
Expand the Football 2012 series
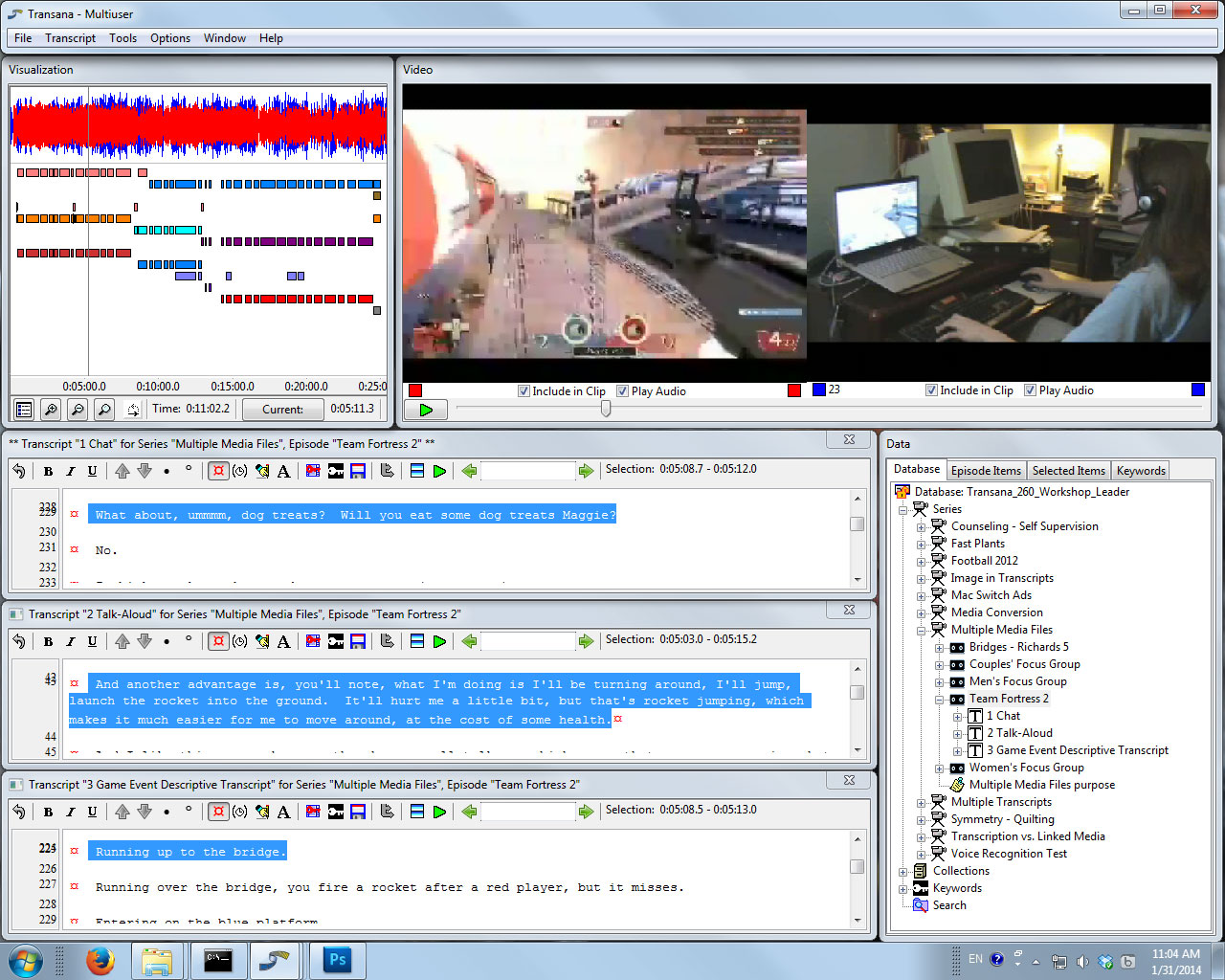(x=921, y=561)
